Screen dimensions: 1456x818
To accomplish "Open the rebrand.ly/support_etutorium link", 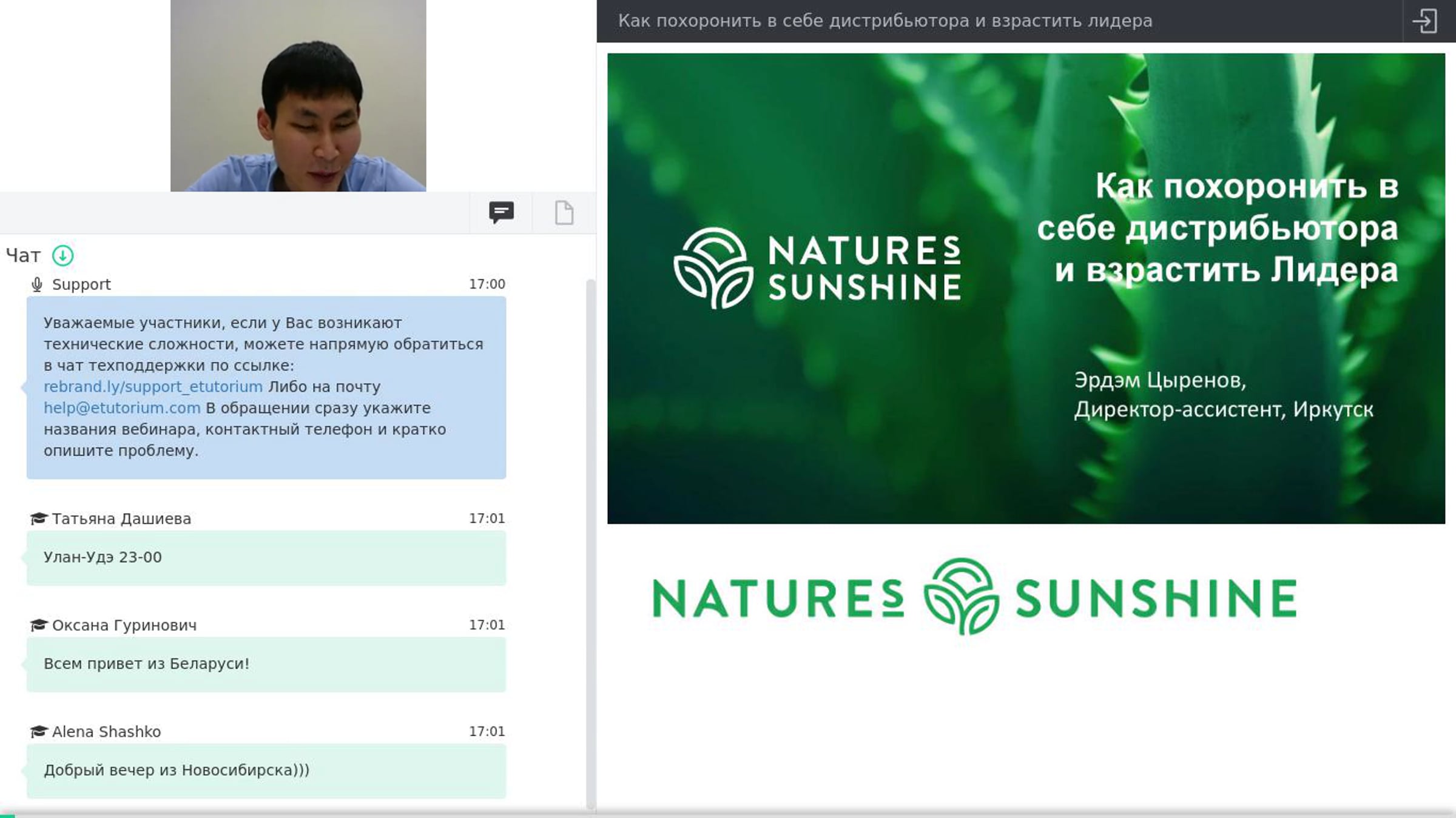I will pos(153,387).
